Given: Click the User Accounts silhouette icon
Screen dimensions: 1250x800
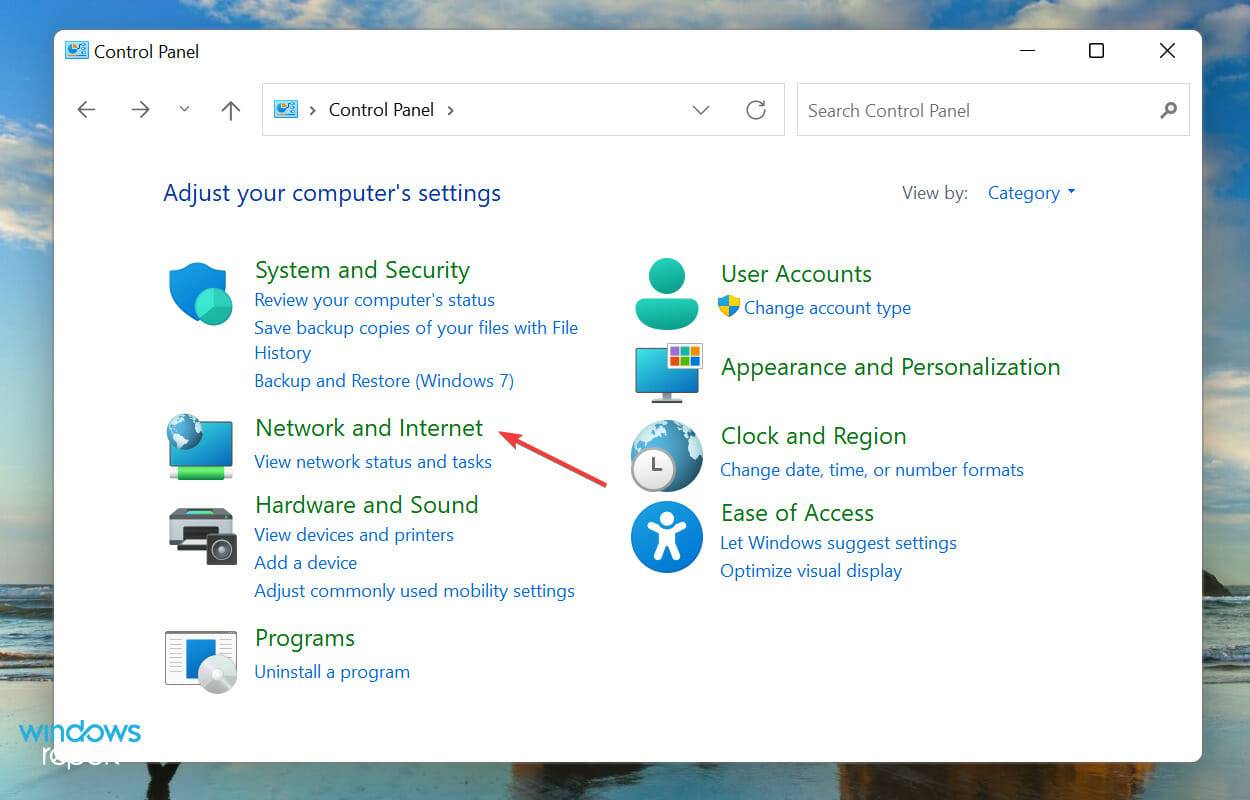Looking at the screenshot, I should 666,291.
